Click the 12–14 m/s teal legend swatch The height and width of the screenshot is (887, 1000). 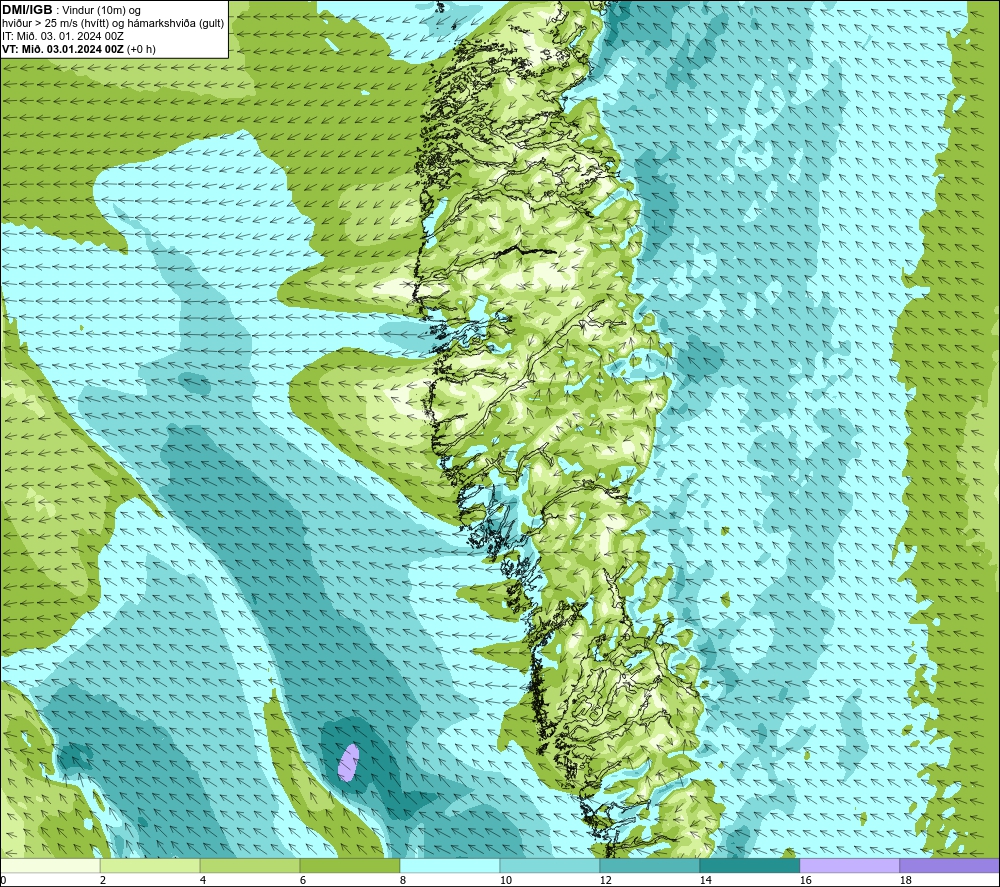pyautogui.click(x=649, y=865)
